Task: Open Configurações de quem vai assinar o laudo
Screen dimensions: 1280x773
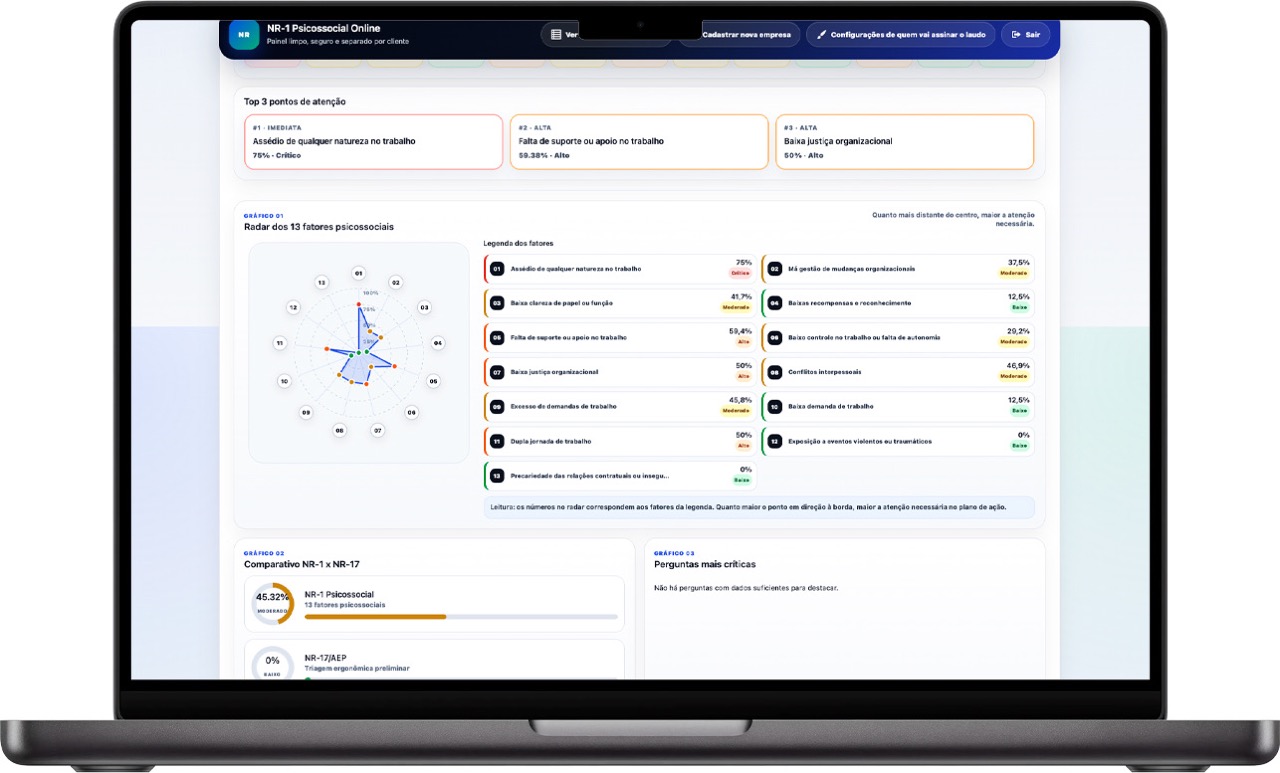Action: point(900,34)
